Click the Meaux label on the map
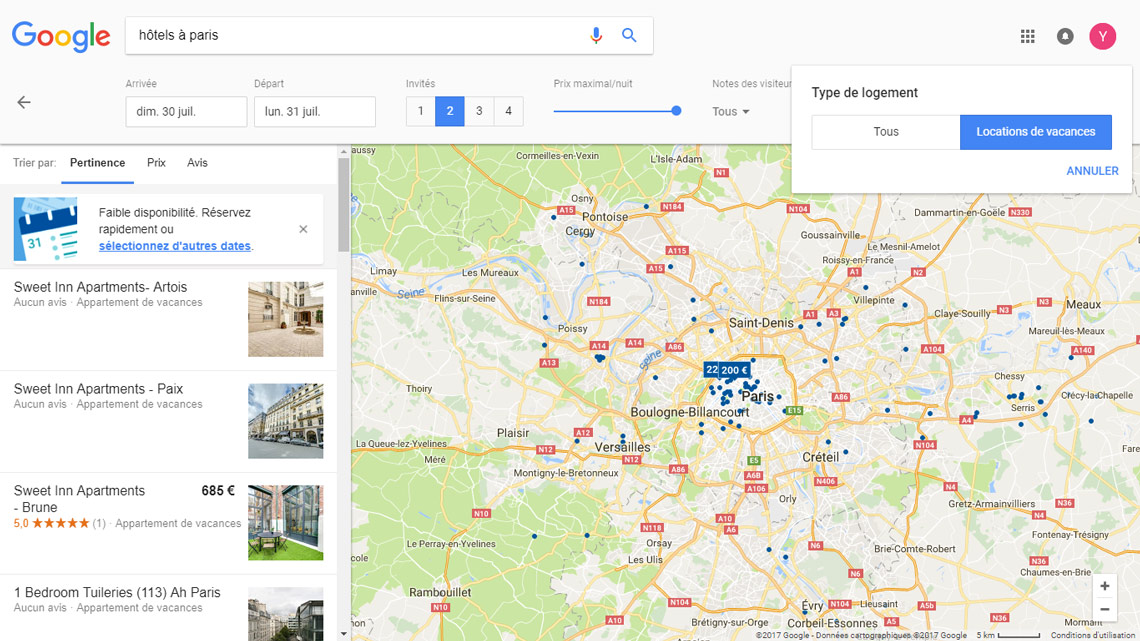This screenshot has width=1140, height=641. tap(1083, 305)
